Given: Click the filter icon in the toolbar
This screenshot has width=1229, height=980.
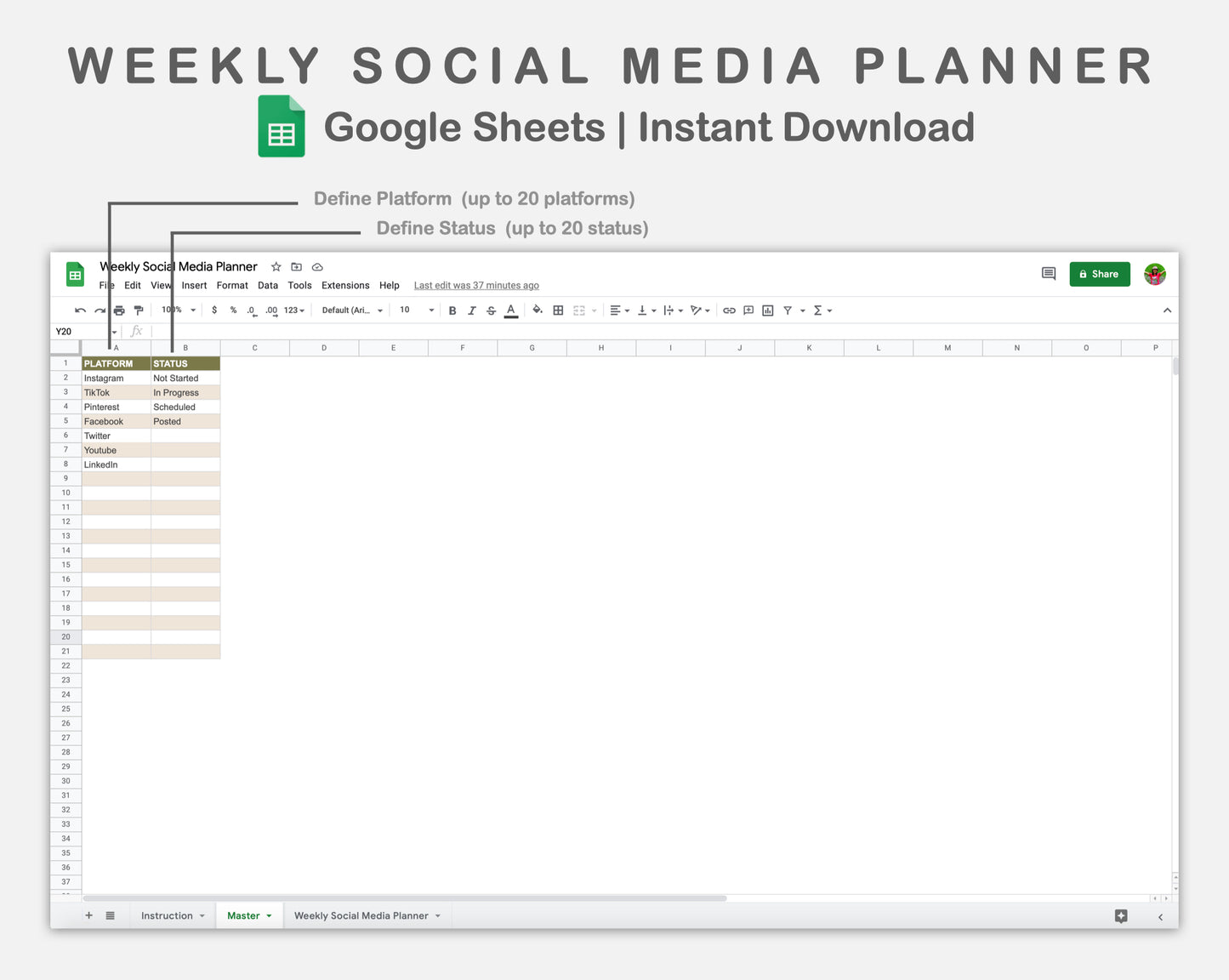Looking at the screenshot, I should (x=788, y=310).
